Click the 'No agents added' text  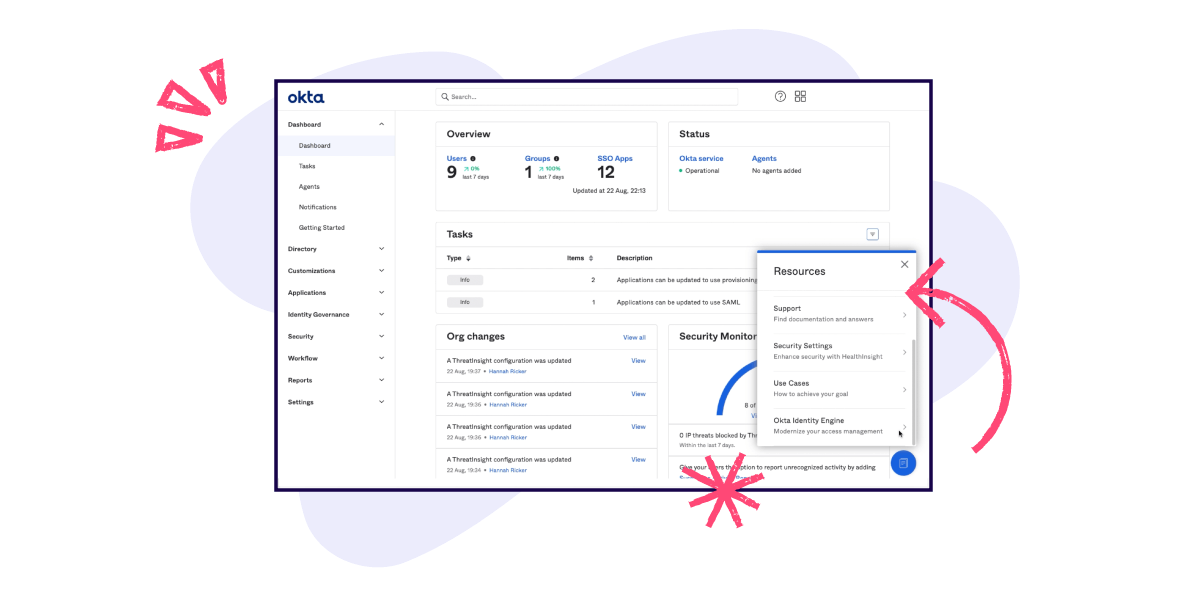click(x=776, y=171)
